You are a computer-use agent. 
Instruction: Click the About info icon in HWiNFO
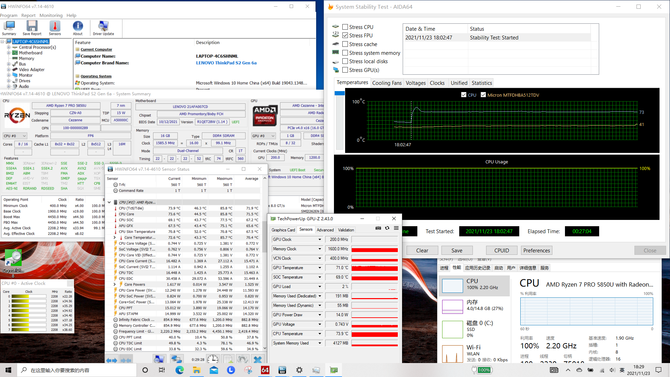[77, 26]
